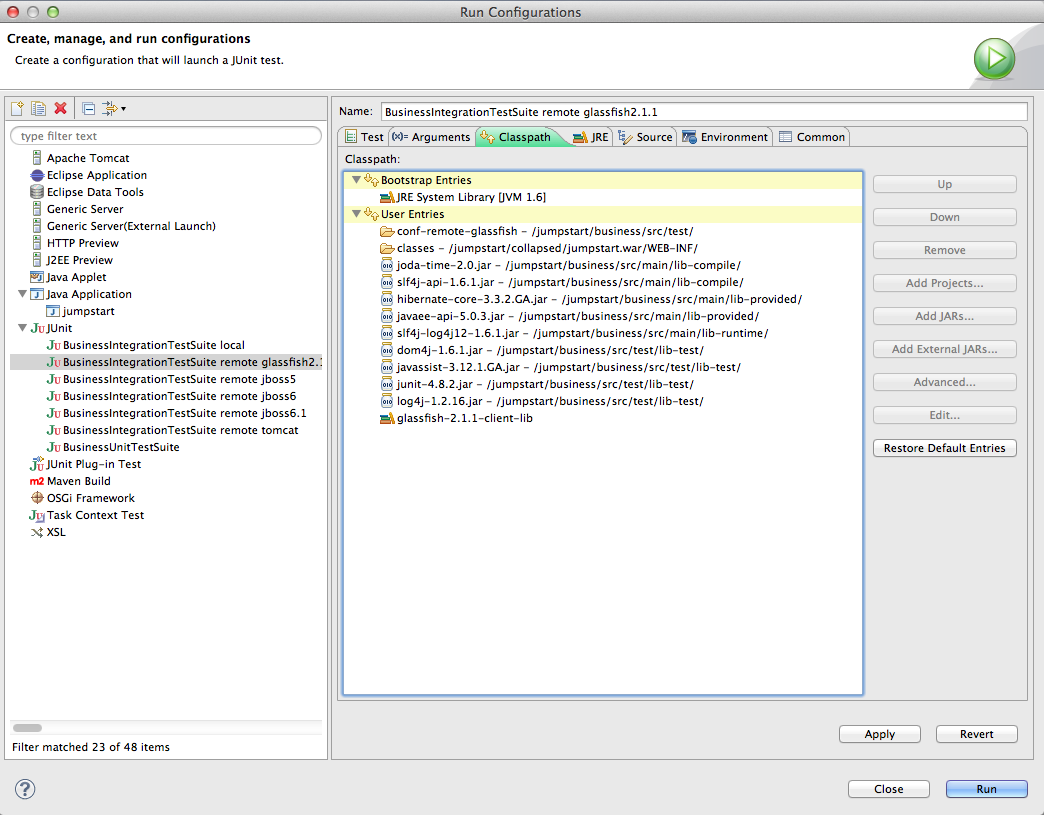The height and width of the screenshot is (815, 1044).
Task: Select the Apache Tomcat configuration type
Action: [x=88, y=158]
